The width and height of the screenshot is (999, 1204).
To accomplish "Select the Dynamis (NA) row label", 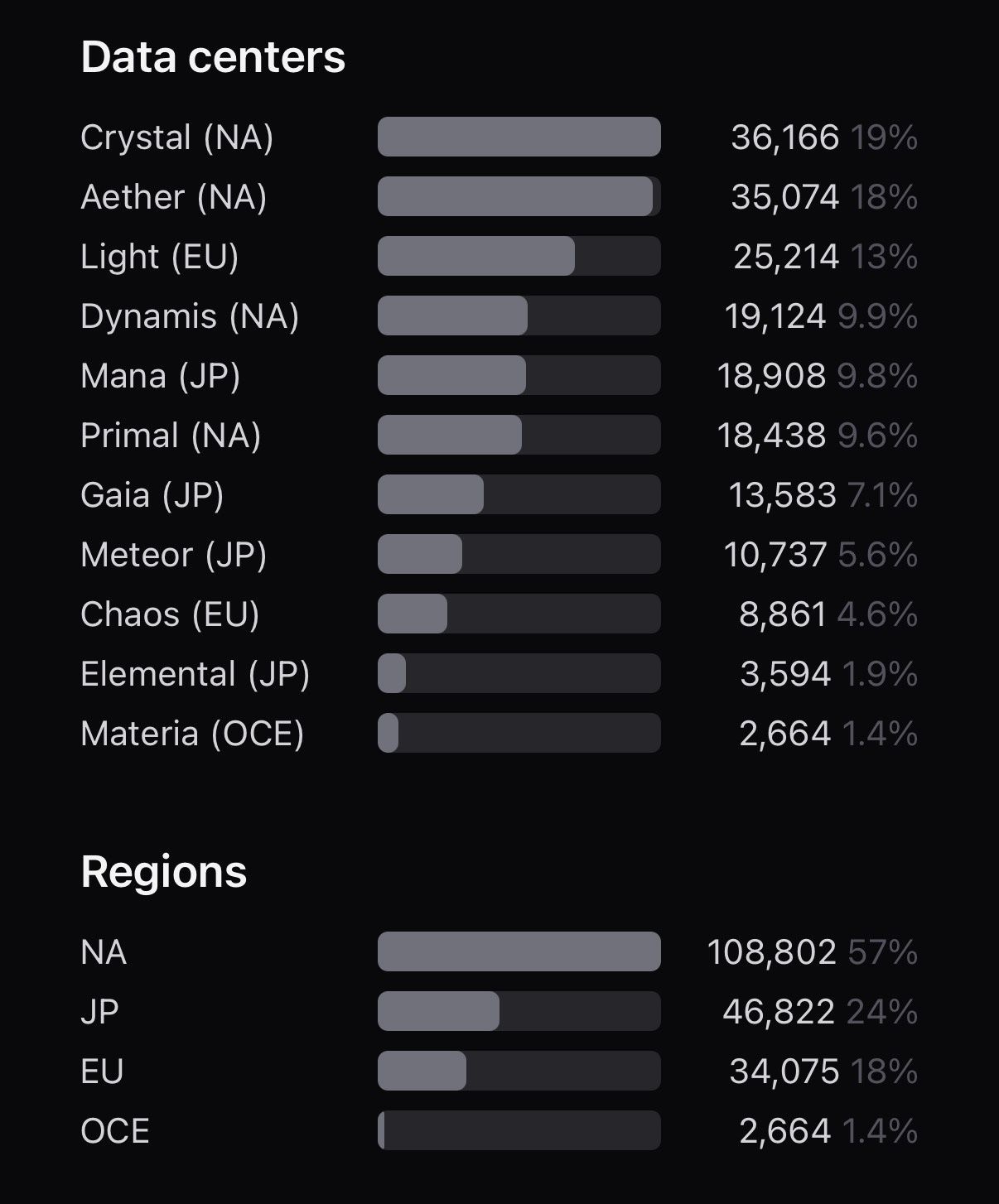I will pyautogui.click(x=190, y=316).
